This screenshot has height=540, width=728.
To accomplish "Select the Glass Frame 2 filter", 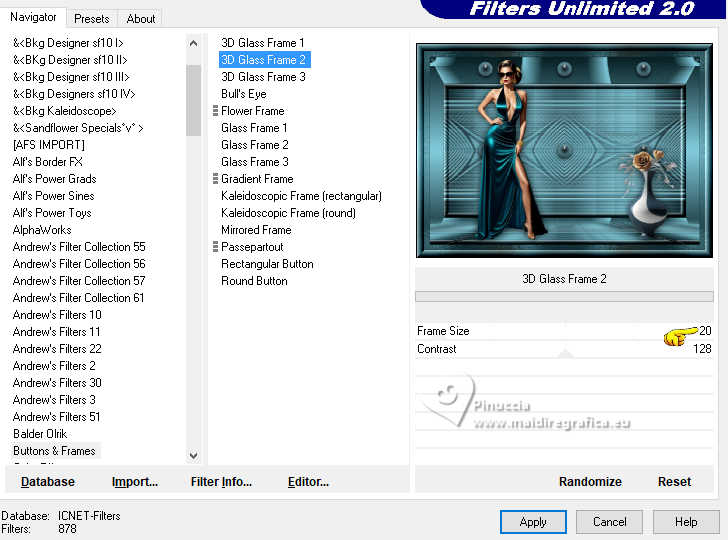I will [254, 145].
